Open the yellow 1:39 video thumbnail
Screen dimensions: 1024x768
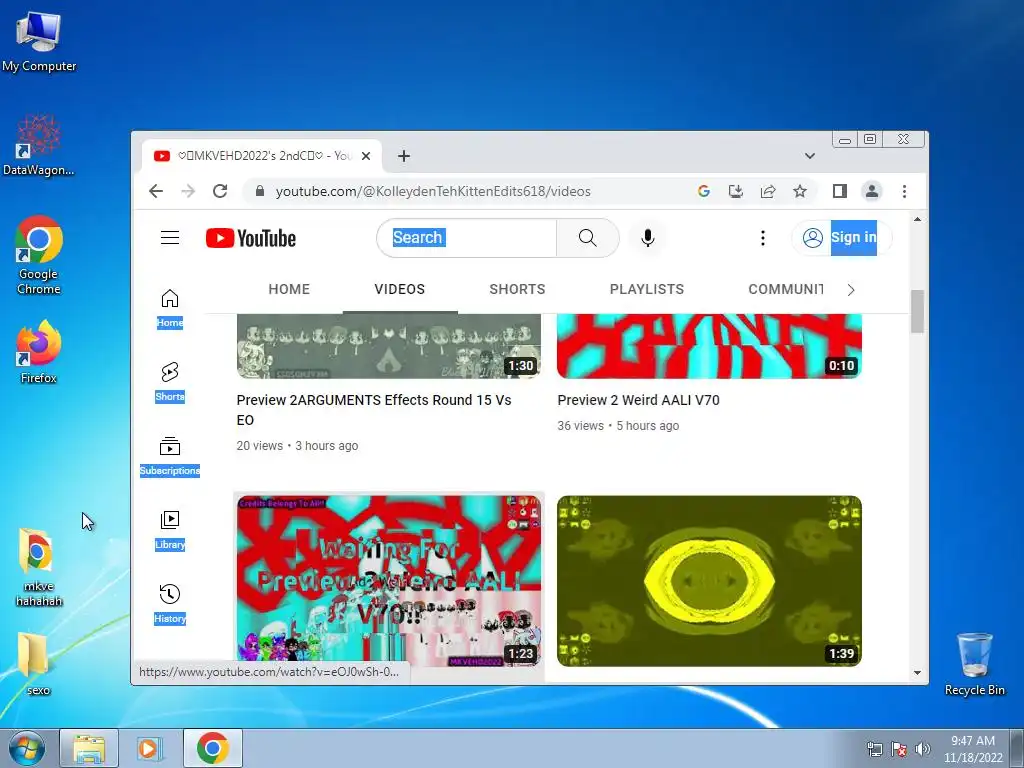click(709, 581)
